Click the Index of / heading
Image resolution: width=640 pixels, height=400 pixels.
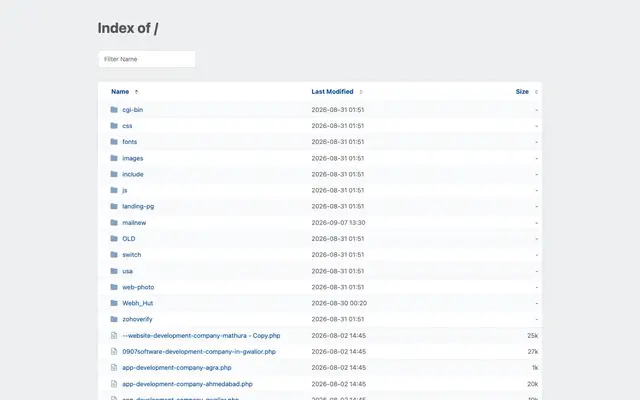(128, 28)
